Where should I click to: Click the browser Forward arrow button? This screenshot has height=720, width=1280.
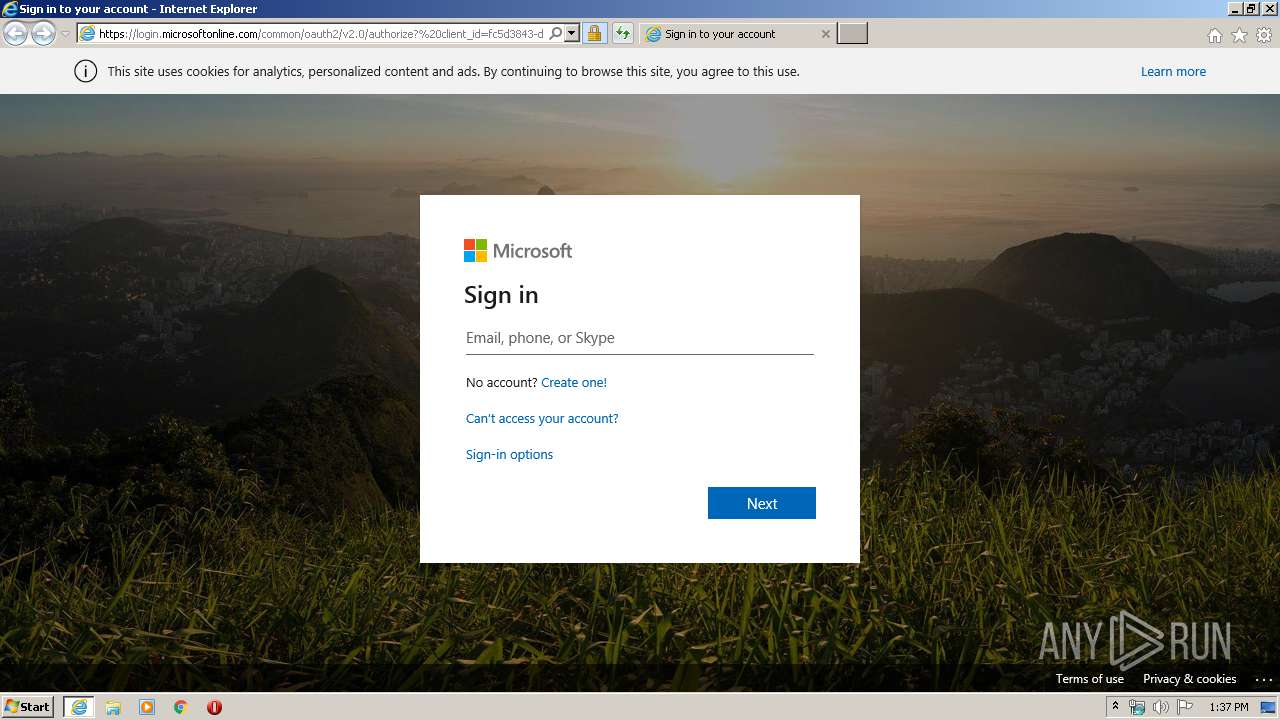coord(43,33)
